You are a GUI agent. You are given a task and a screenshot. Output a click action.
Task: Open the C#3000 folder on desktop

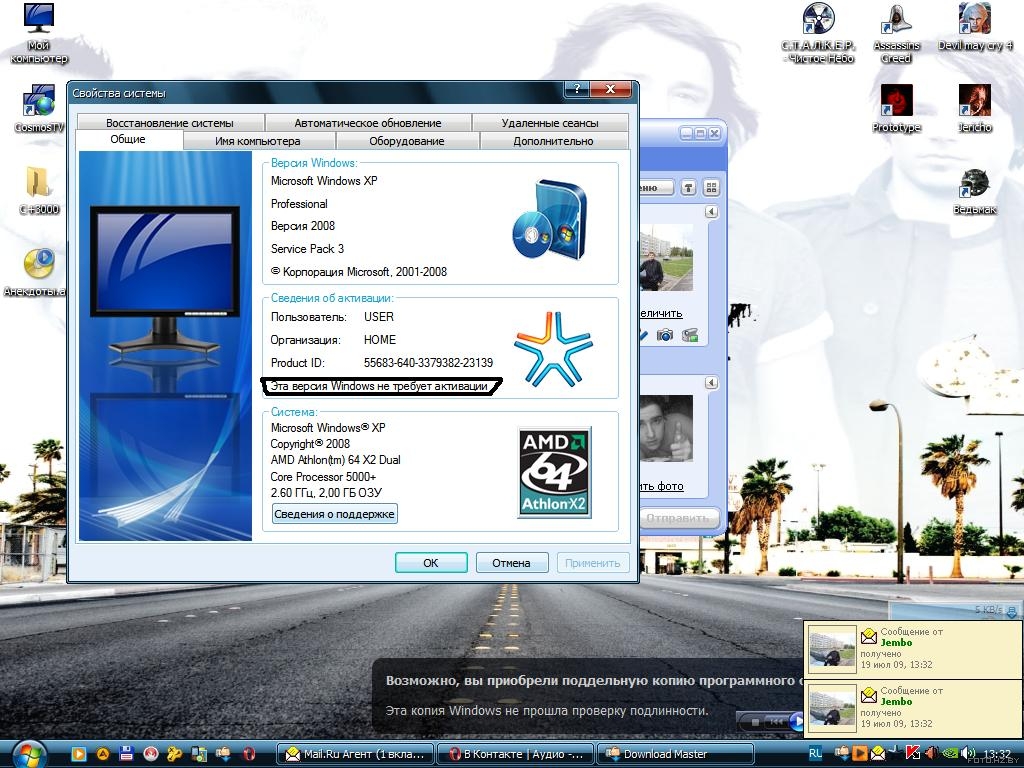coord(39,190)
